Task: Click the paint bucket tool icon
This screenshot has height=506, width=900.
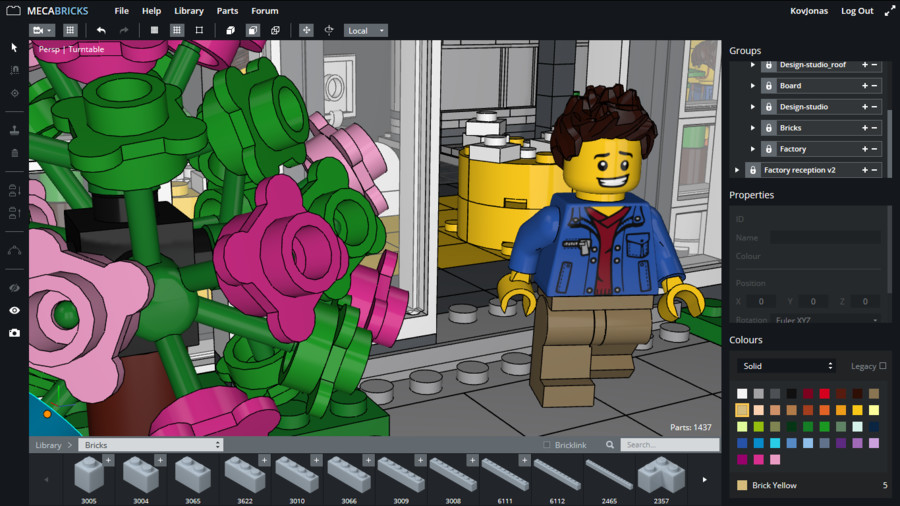Action: 14,131
